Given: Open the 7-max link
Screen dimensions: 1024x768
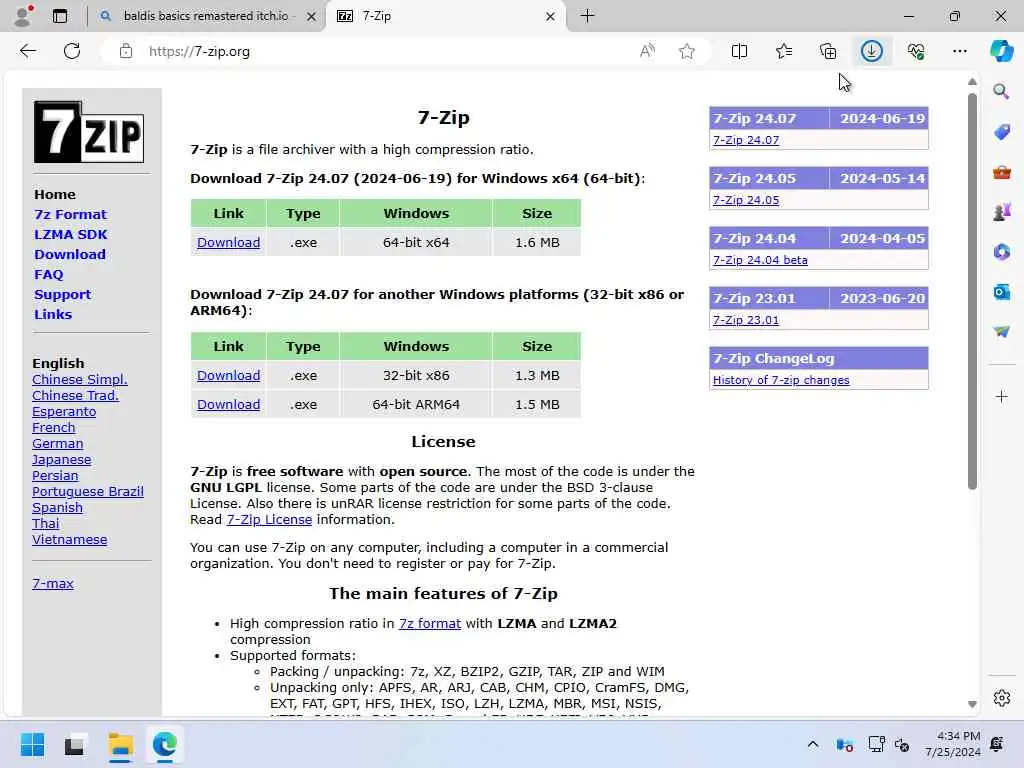Looking at the screenshot, I should [53, 584].
